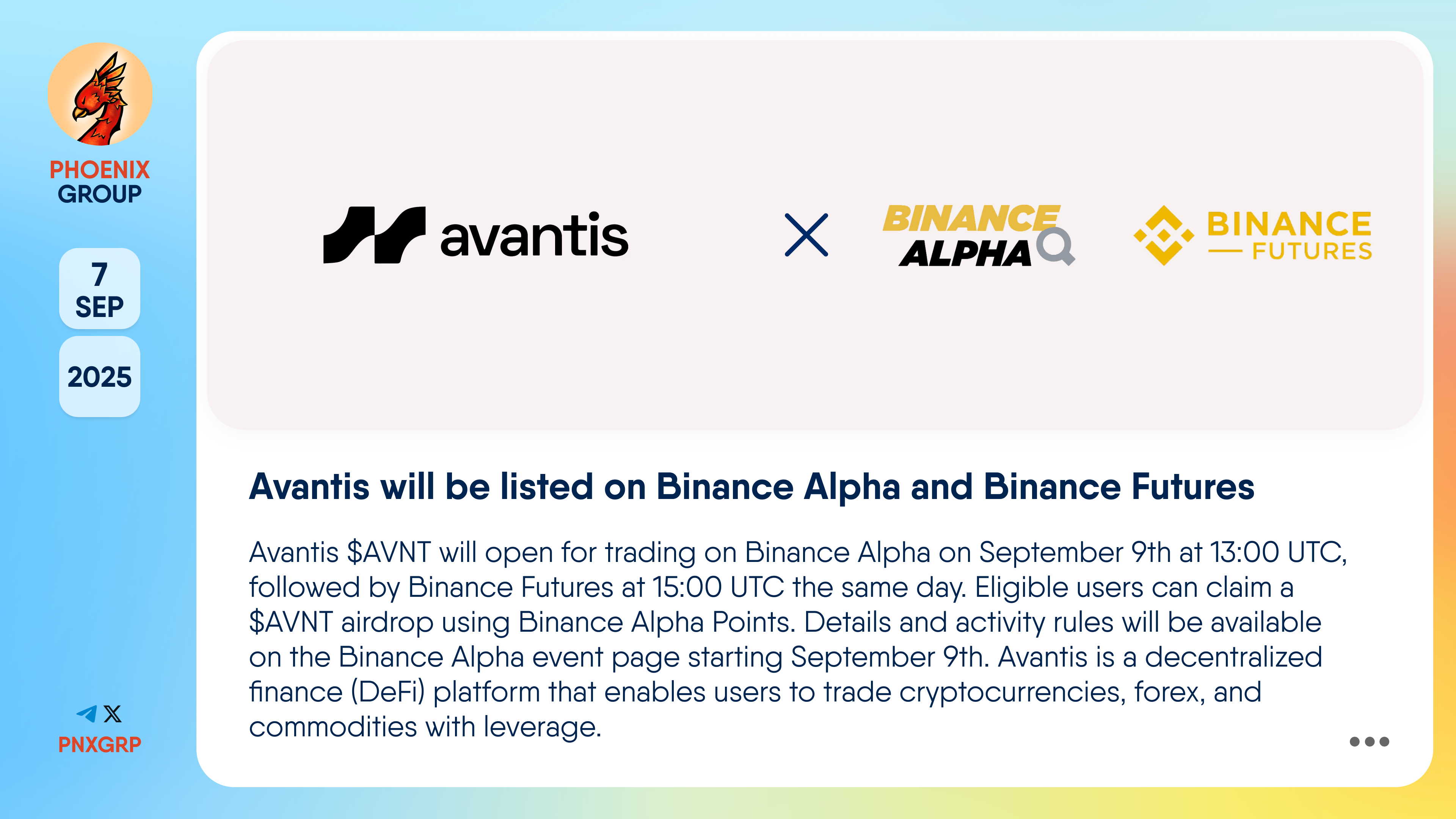
Task: Select the 2025 year badge
Action: point(99,377)
